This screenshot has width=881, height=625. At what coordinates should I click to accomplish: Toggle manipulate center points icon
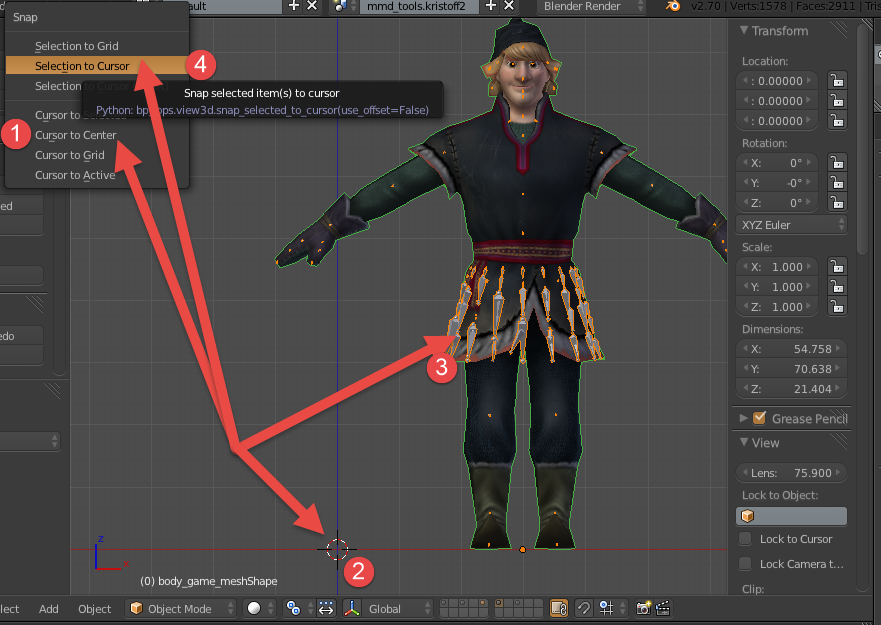click(326, 608)
